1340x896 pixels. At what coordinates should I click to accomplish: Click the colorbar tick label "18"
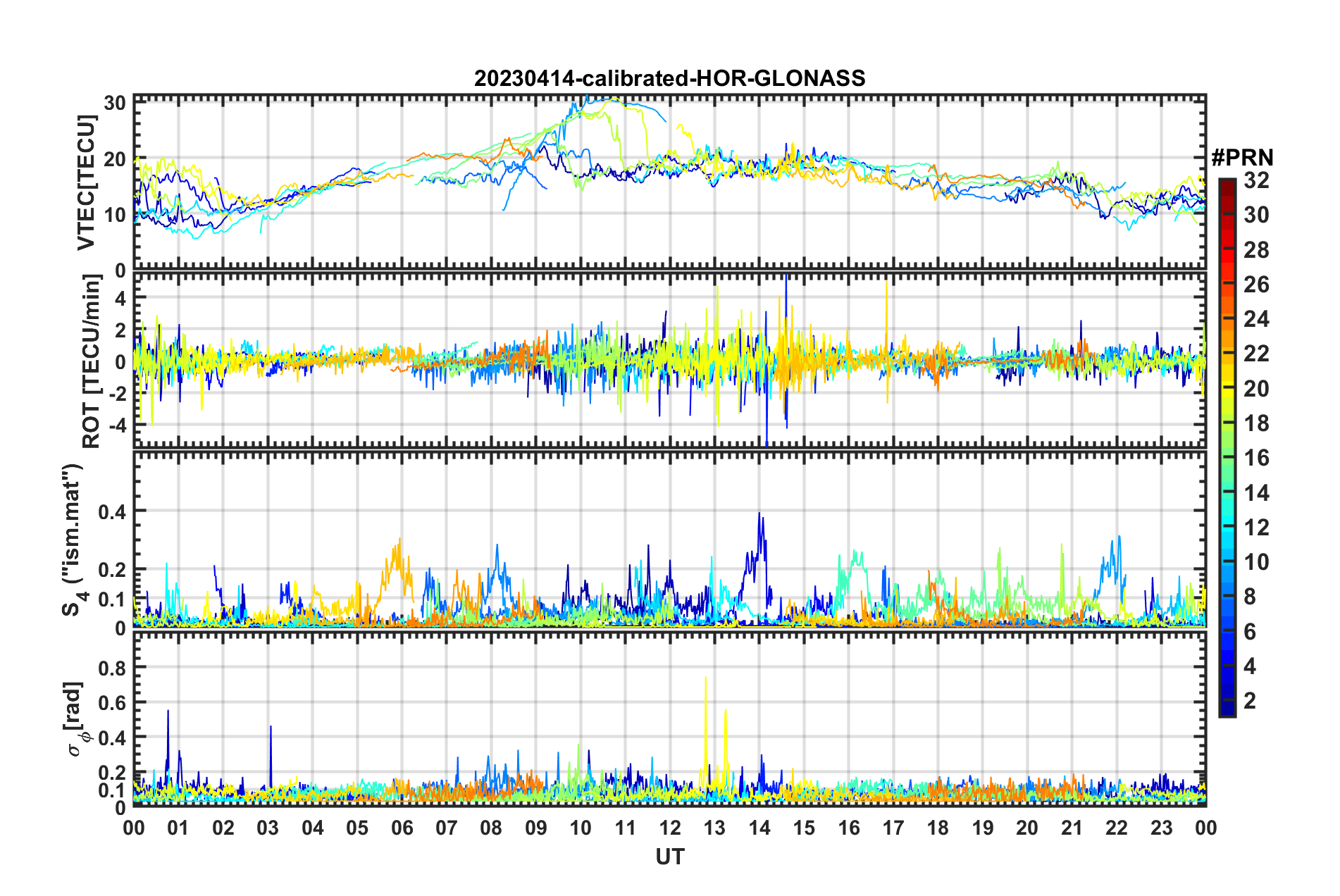click(1256, 423)
